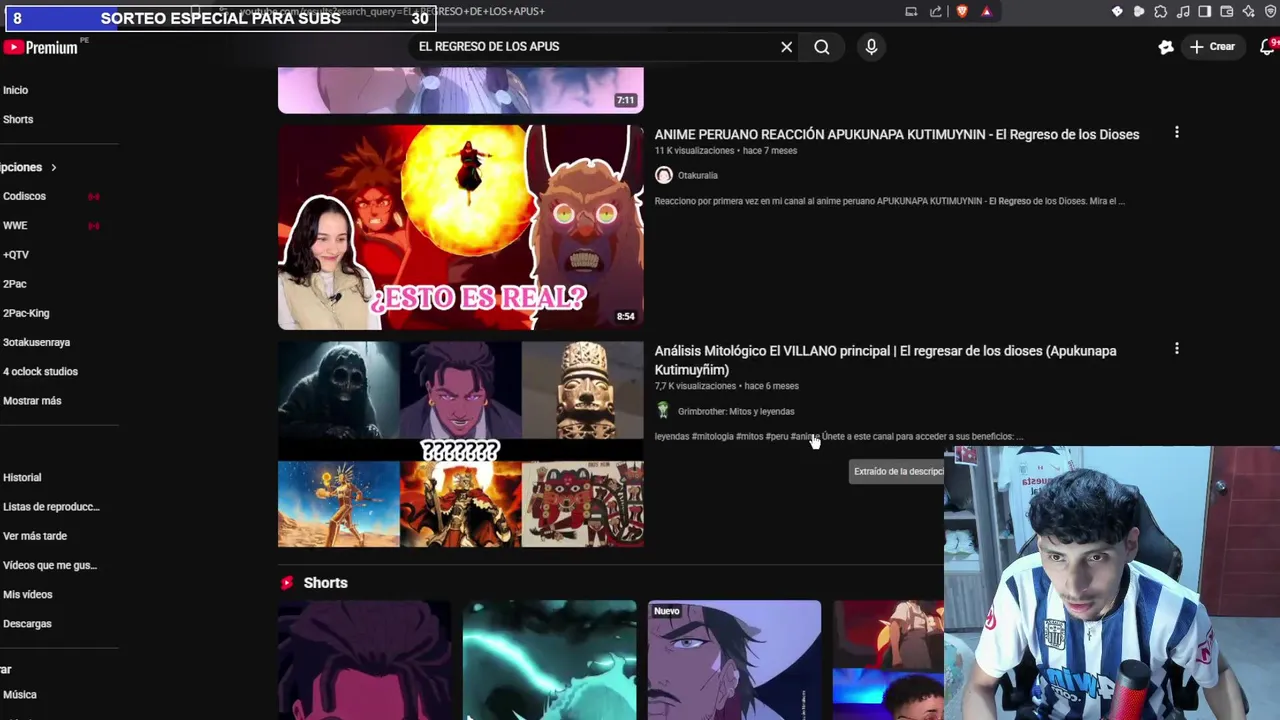
Task: Open Shorts in the sidebar
Action: point(18,119)
